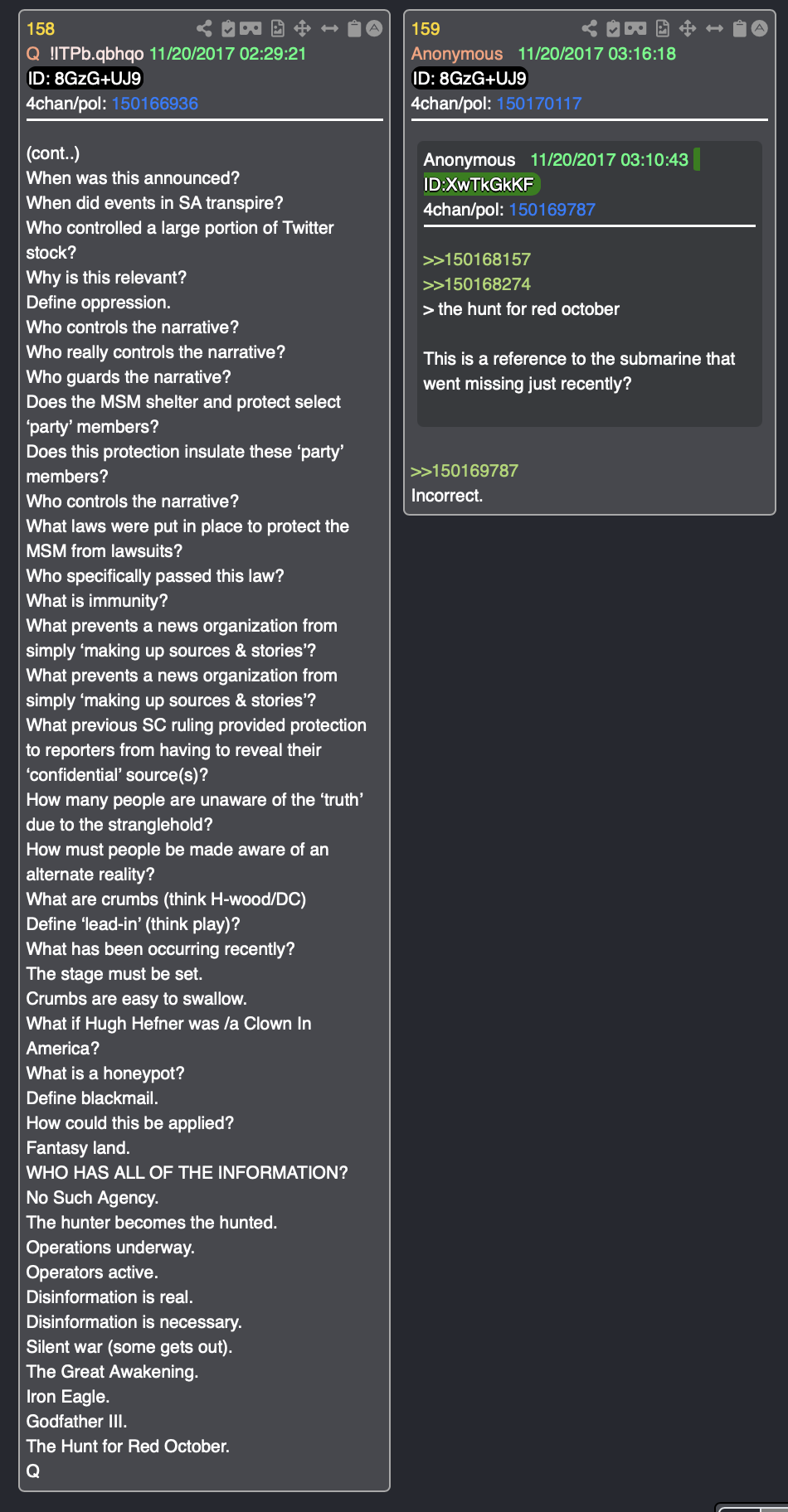788x1512 pixels.
Task: Click the share icon on post 158
Action: 204,29
